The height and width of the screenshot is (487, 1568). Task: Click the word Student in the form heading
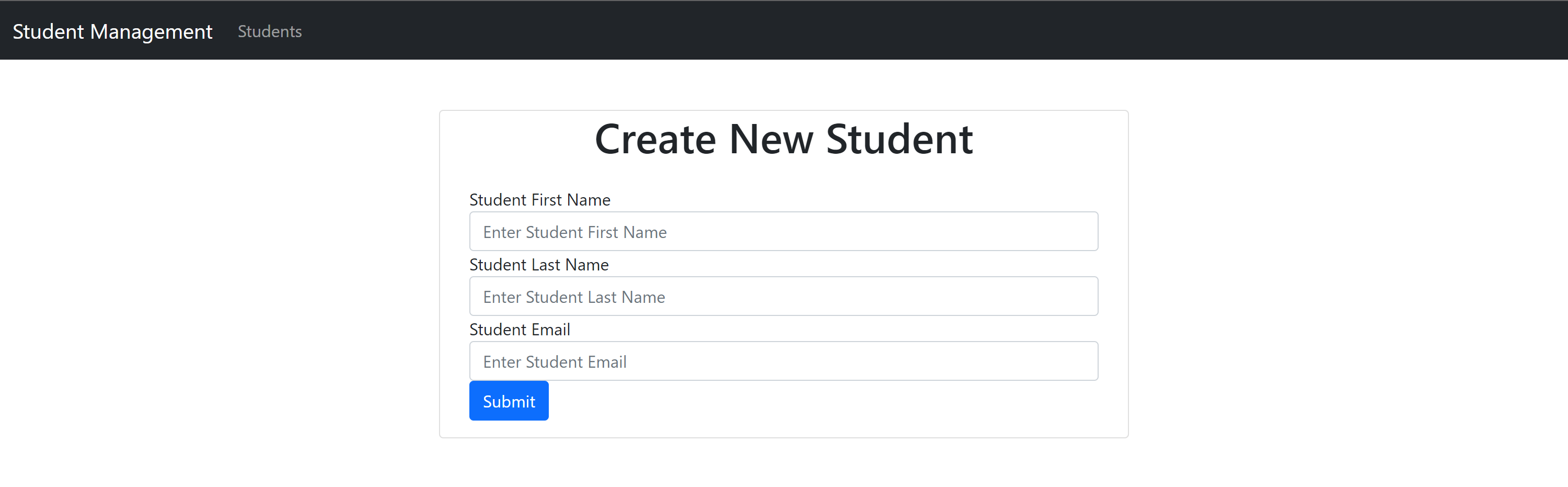[899, 140]
